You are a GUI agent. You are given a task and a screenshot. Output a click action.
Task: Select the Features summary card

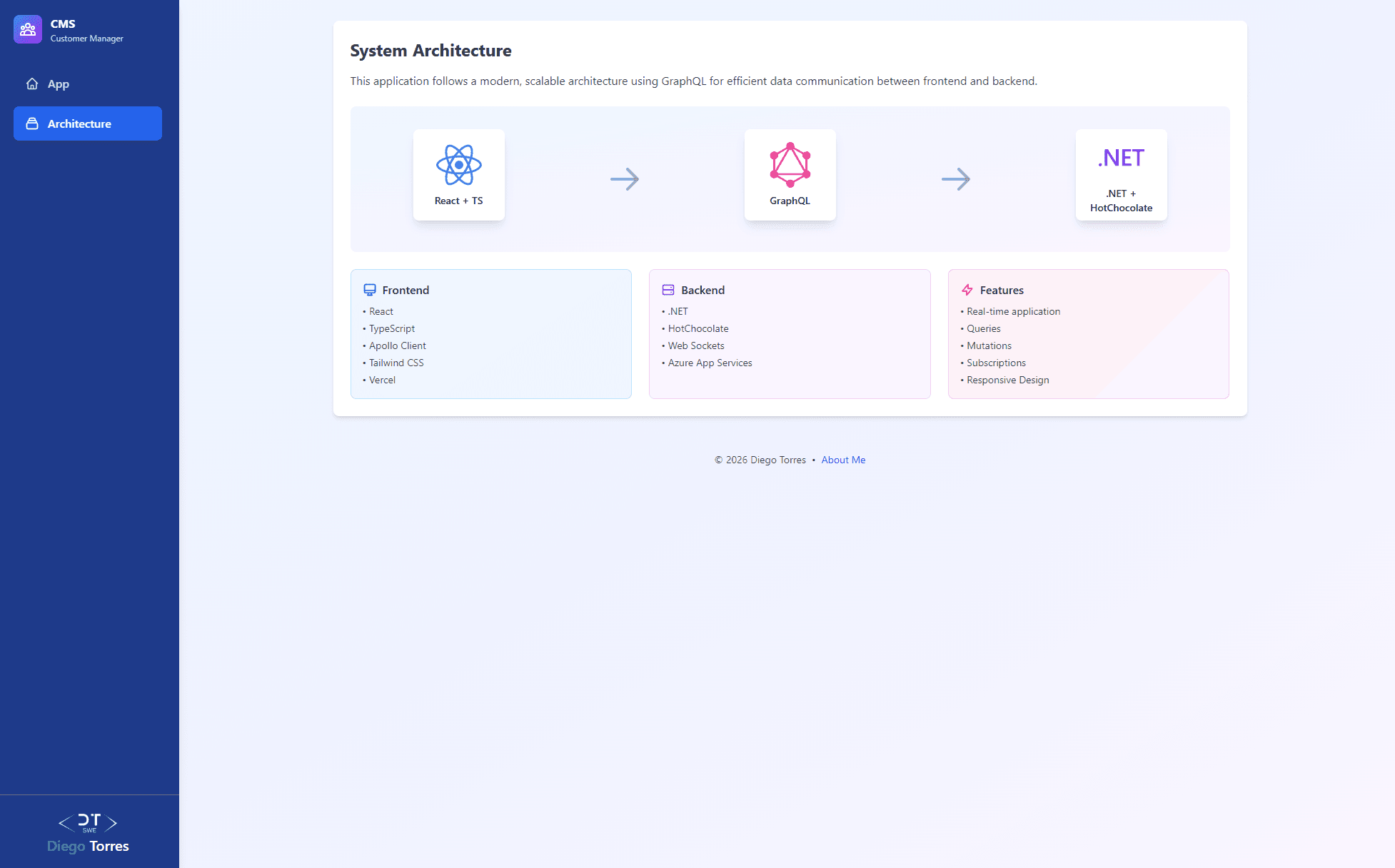[x=1087, y=334]
